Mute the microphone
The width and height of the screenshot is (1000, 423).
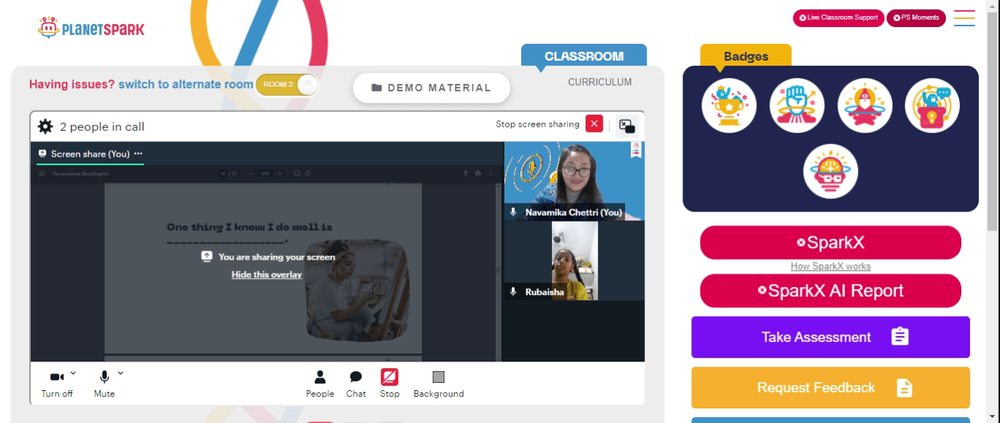[x=104, y=383]
